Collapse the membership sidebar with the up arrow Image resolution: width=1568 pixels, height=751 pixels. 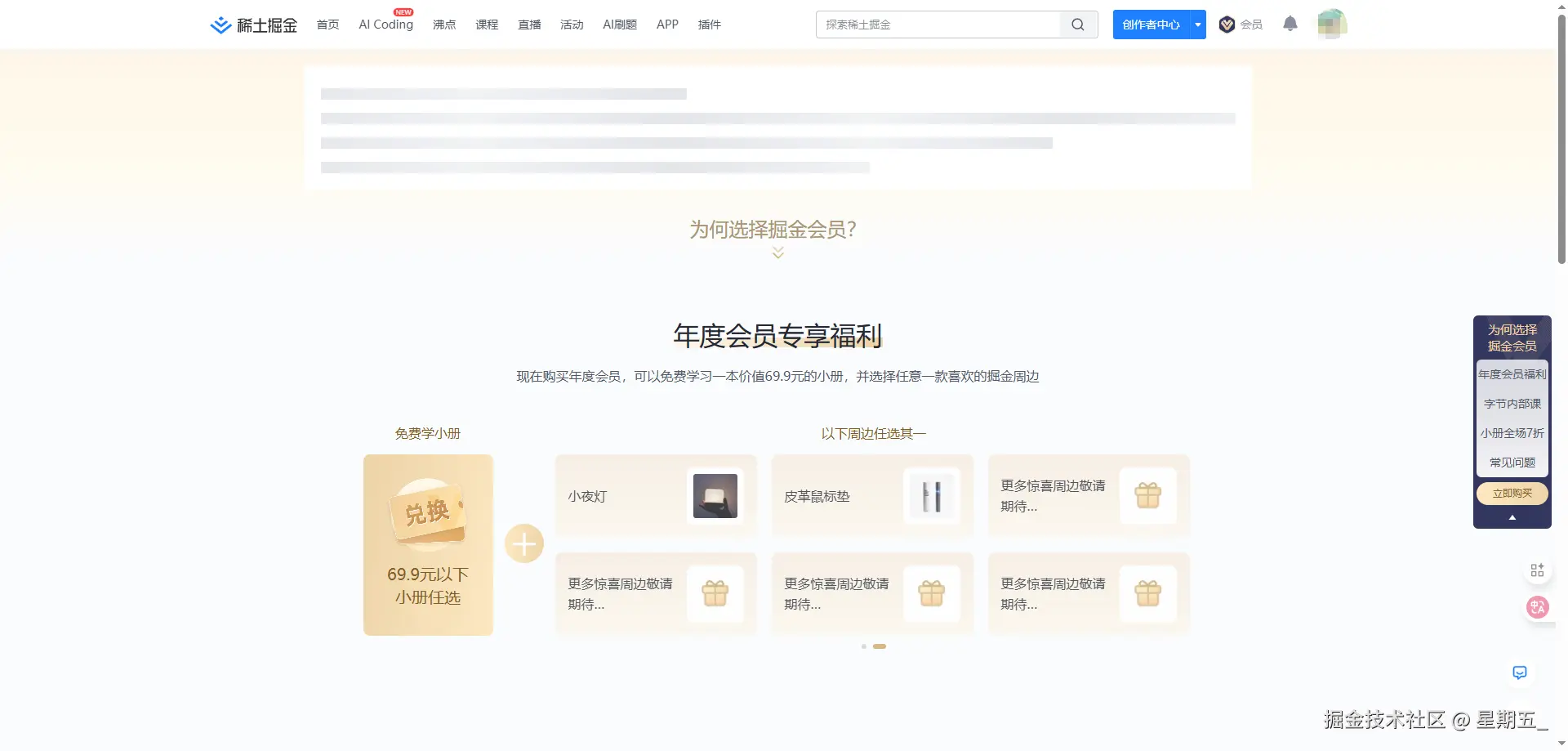point(1512,517)
